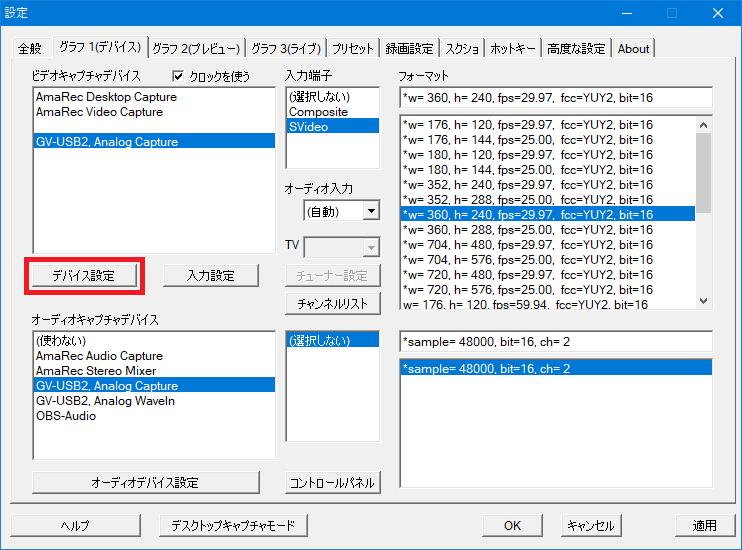
Task: Select SVideo input terminal
Action: click(333, 126)
